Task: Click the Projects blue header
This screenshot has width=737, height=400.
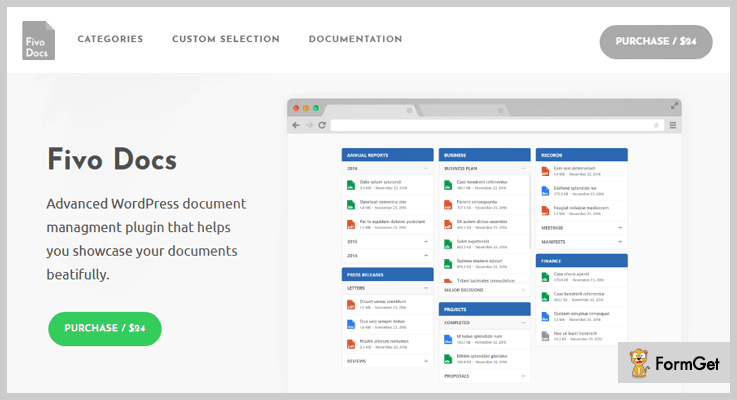Action: coord(485,309)
